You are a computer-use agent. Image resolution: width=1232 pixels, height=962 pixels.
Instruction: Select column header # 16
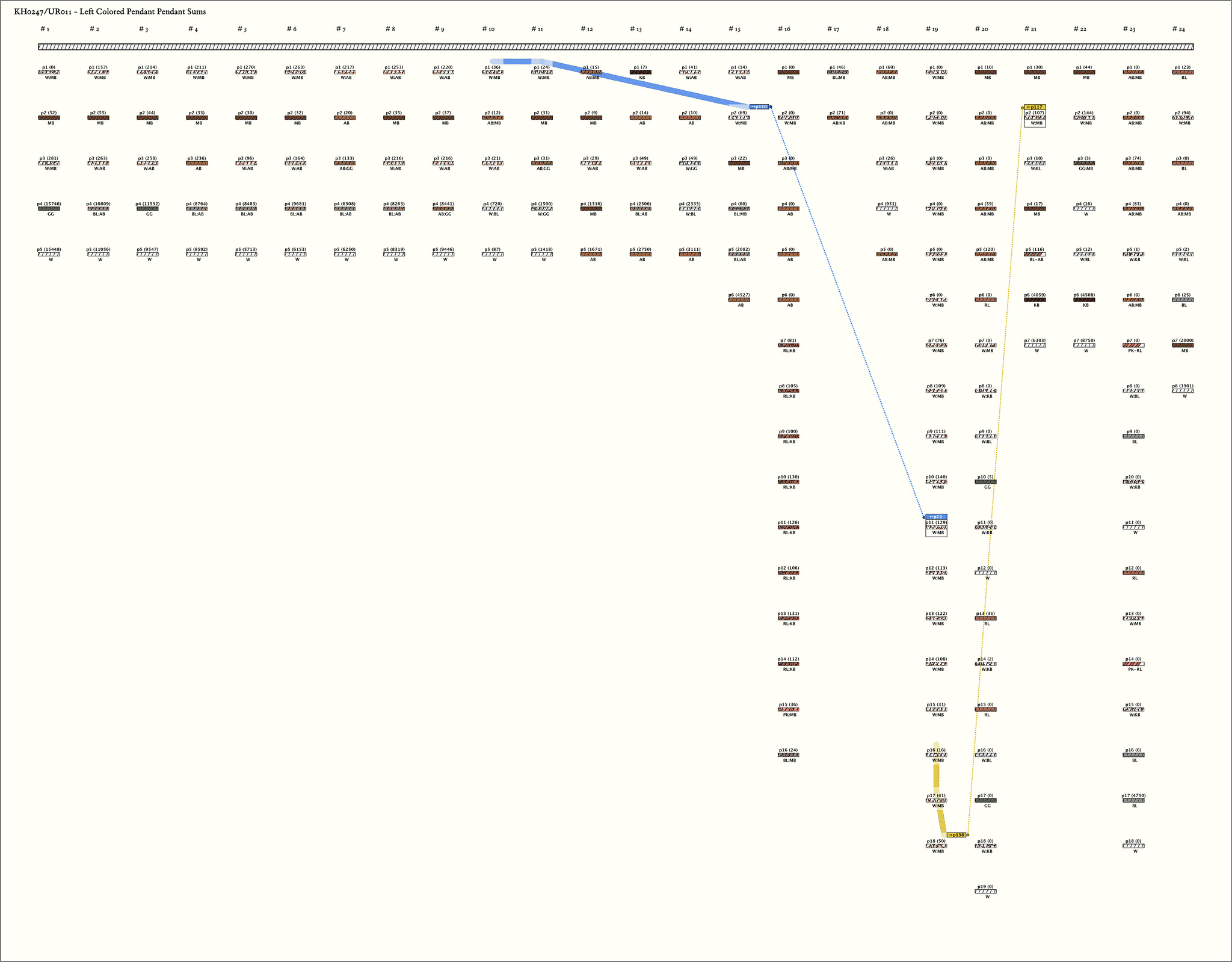(784, 29)
